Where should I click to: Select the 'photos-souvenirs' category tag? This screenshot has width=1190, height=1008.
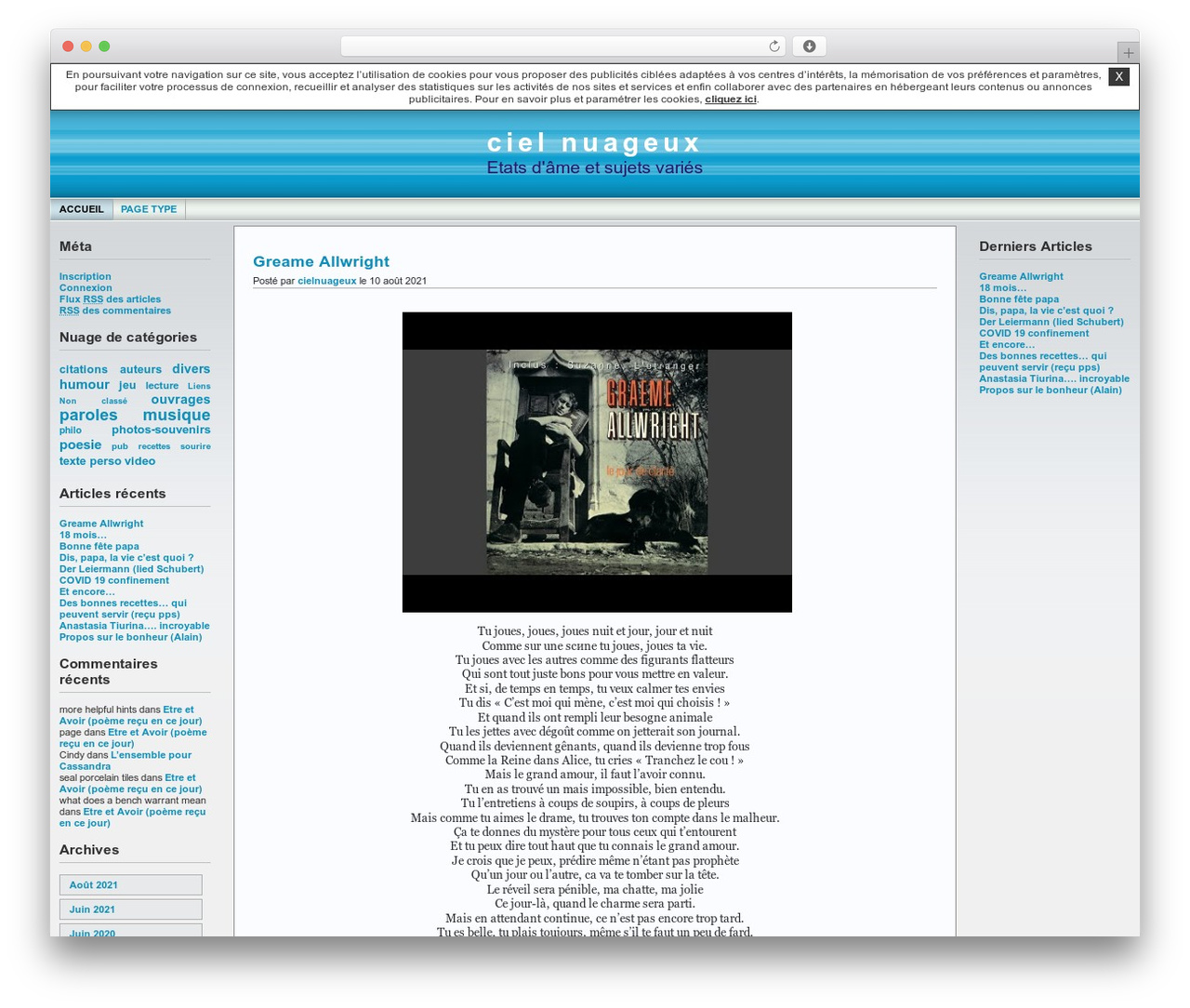(161, 430)
